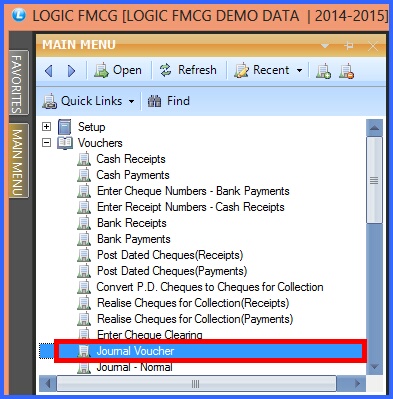Click the vertical scrollbar thumb
The width and height of the screenshot is (393, 399).
374,180
